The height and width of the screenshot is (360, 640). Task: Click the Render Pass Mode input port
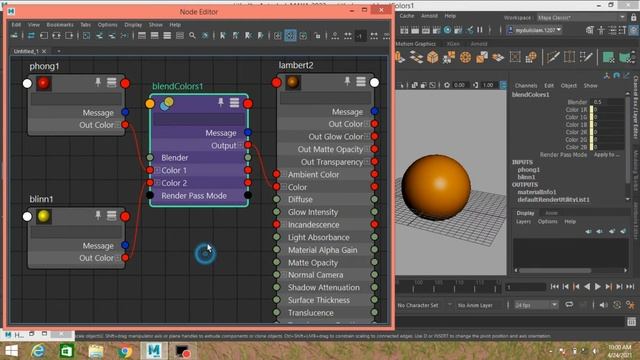150,196
